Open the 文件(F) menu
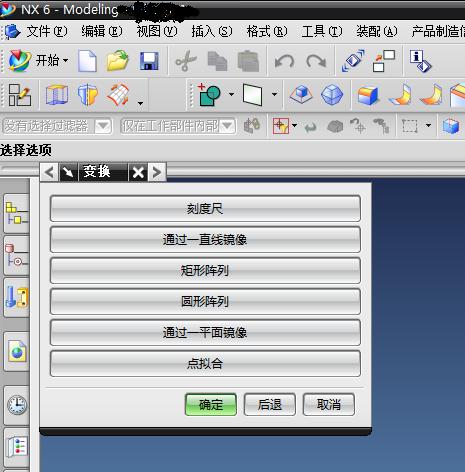 point(47,32)
